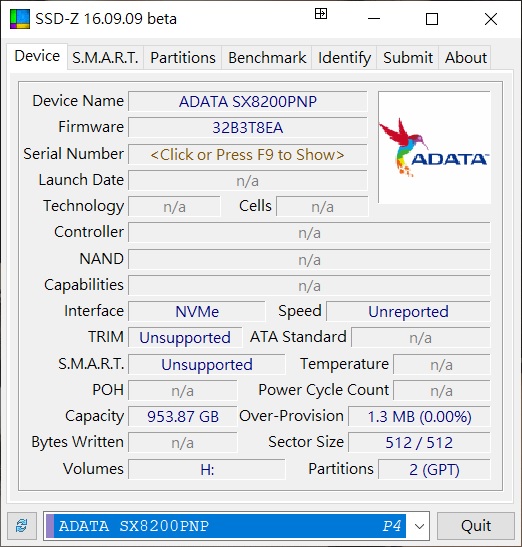The image size is (522, 547).
Task: Click the SSD-Z 16.09.09 beta window title
Action: pos(106,19)
